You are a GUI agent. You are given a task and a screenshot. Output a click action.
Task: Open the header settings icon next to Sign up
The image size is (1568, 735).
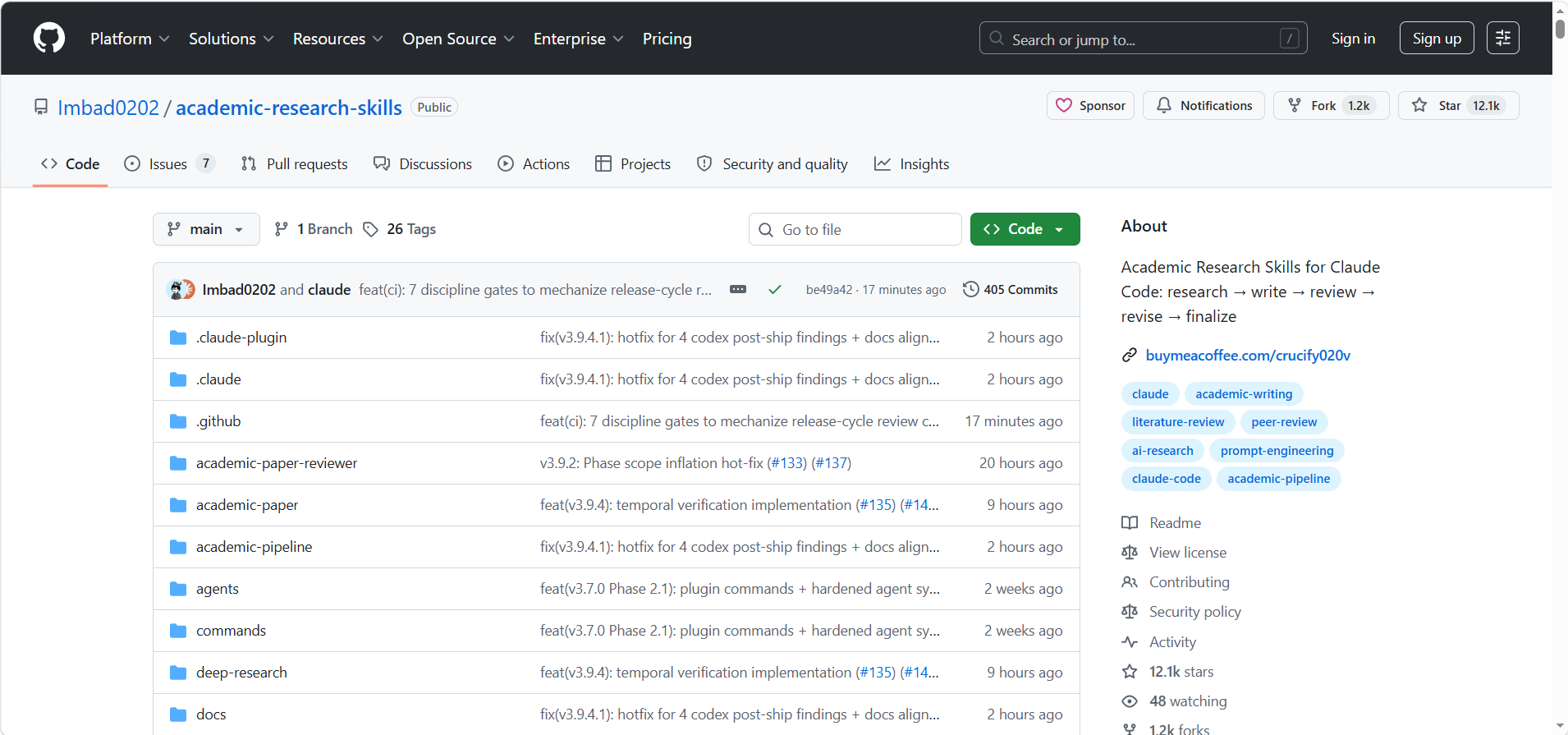click(x=1502, y=38)
